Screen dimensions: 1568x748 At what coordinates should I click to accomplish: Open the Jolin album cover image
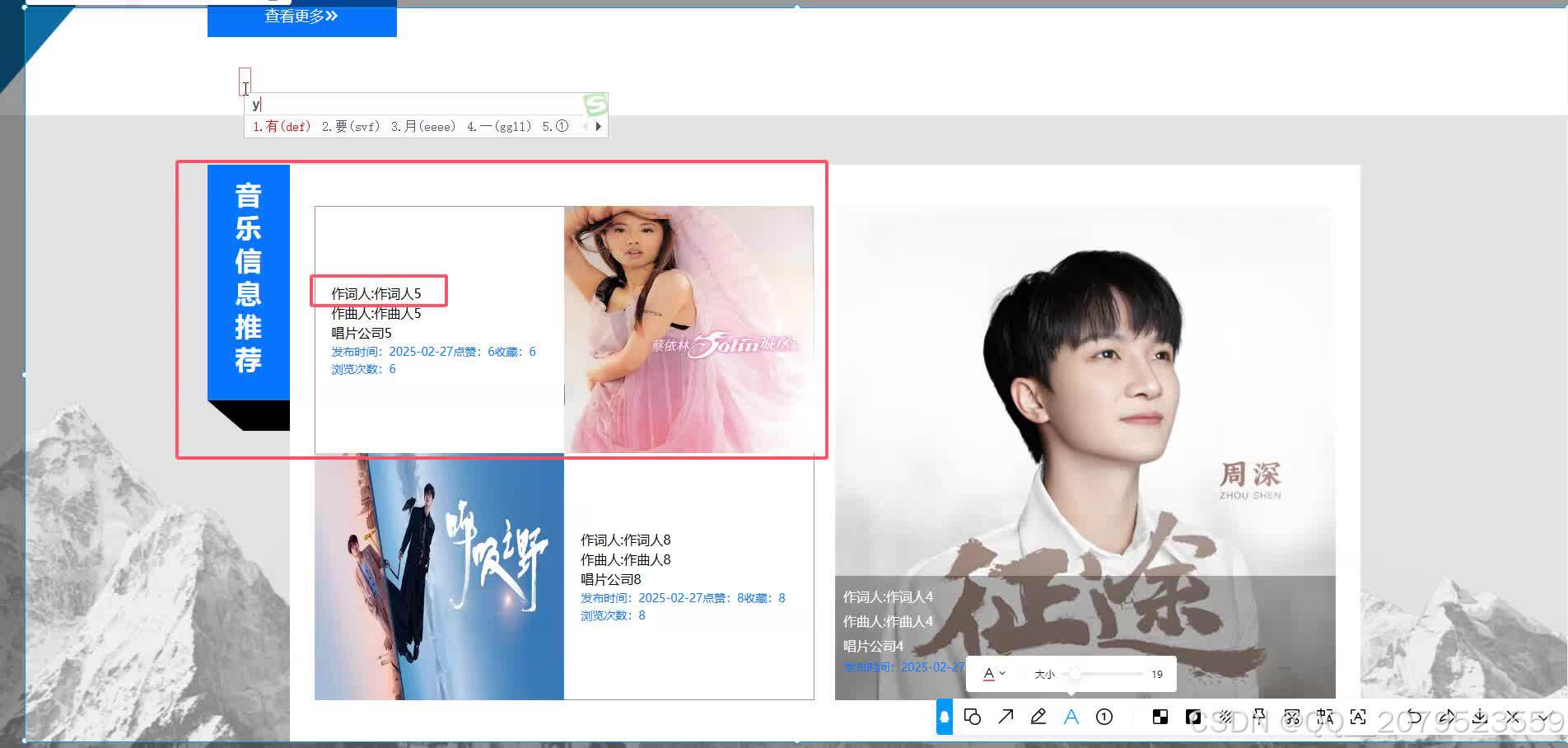click(x=688, y=330)
